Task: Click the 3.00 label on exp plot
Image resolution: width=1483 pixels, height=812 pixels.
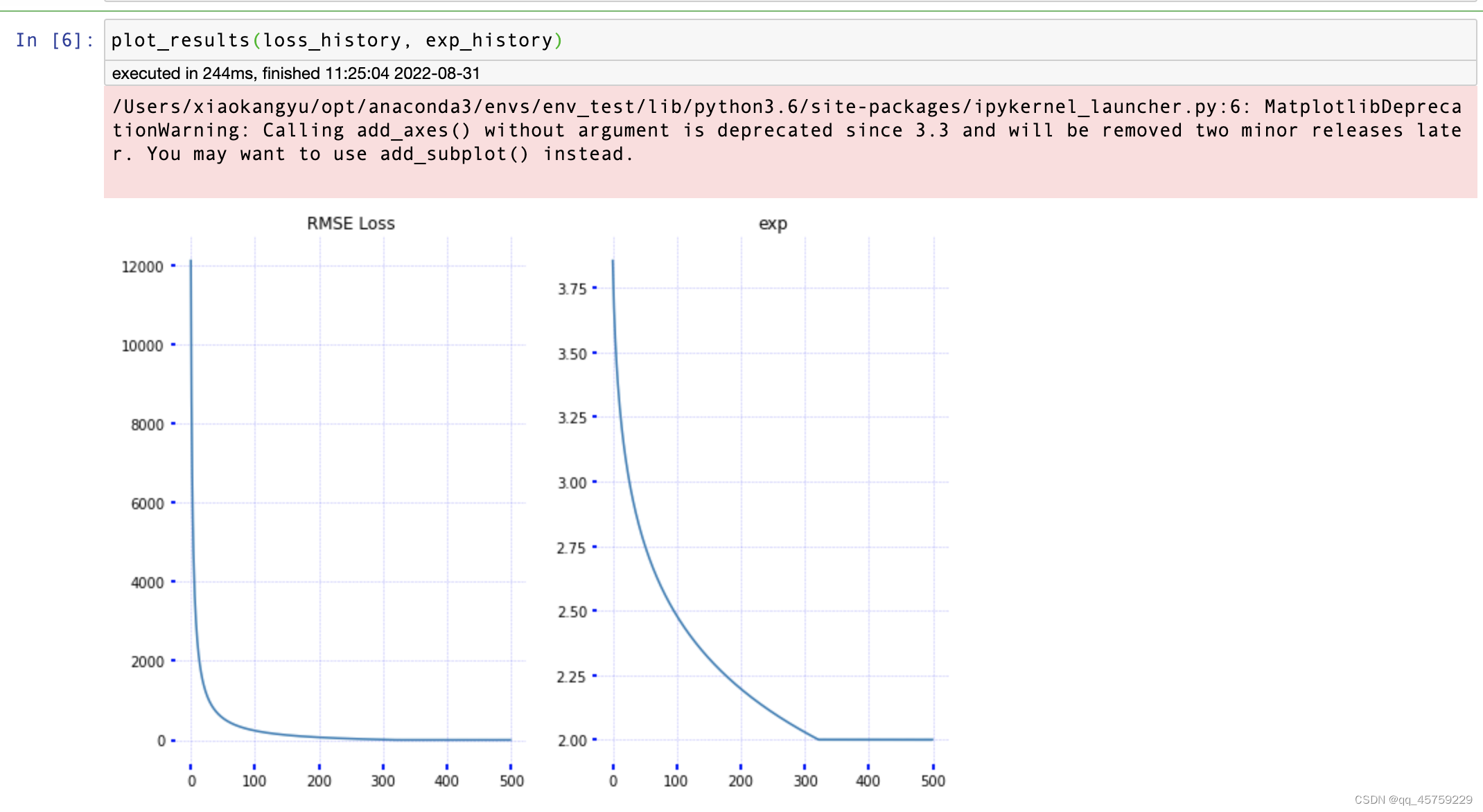Action: pyautogui.click(x=572, y=483)
